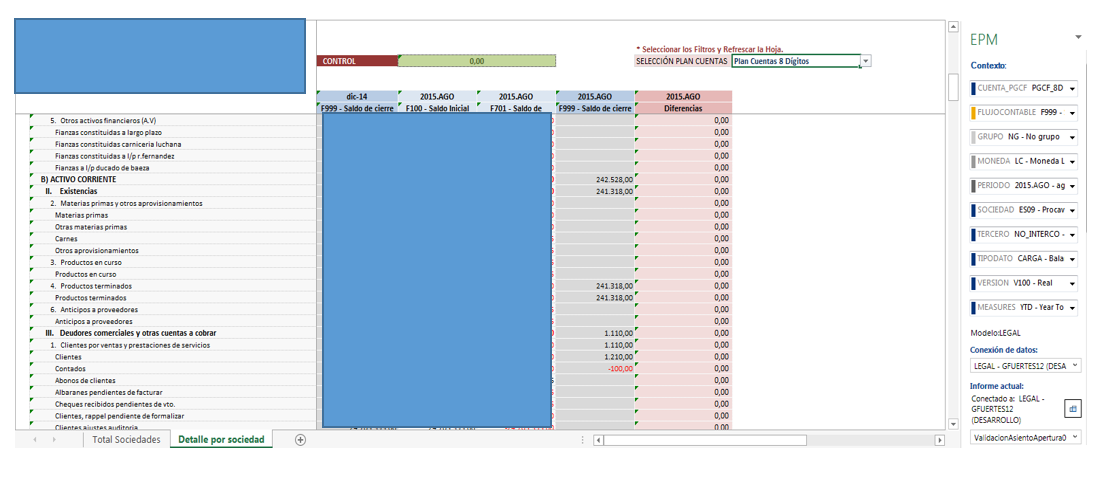This screenshot has height=495, width=1115.
Task: Click the orange FLUJOCONTABLE color marker
Action: click(973, 112)
